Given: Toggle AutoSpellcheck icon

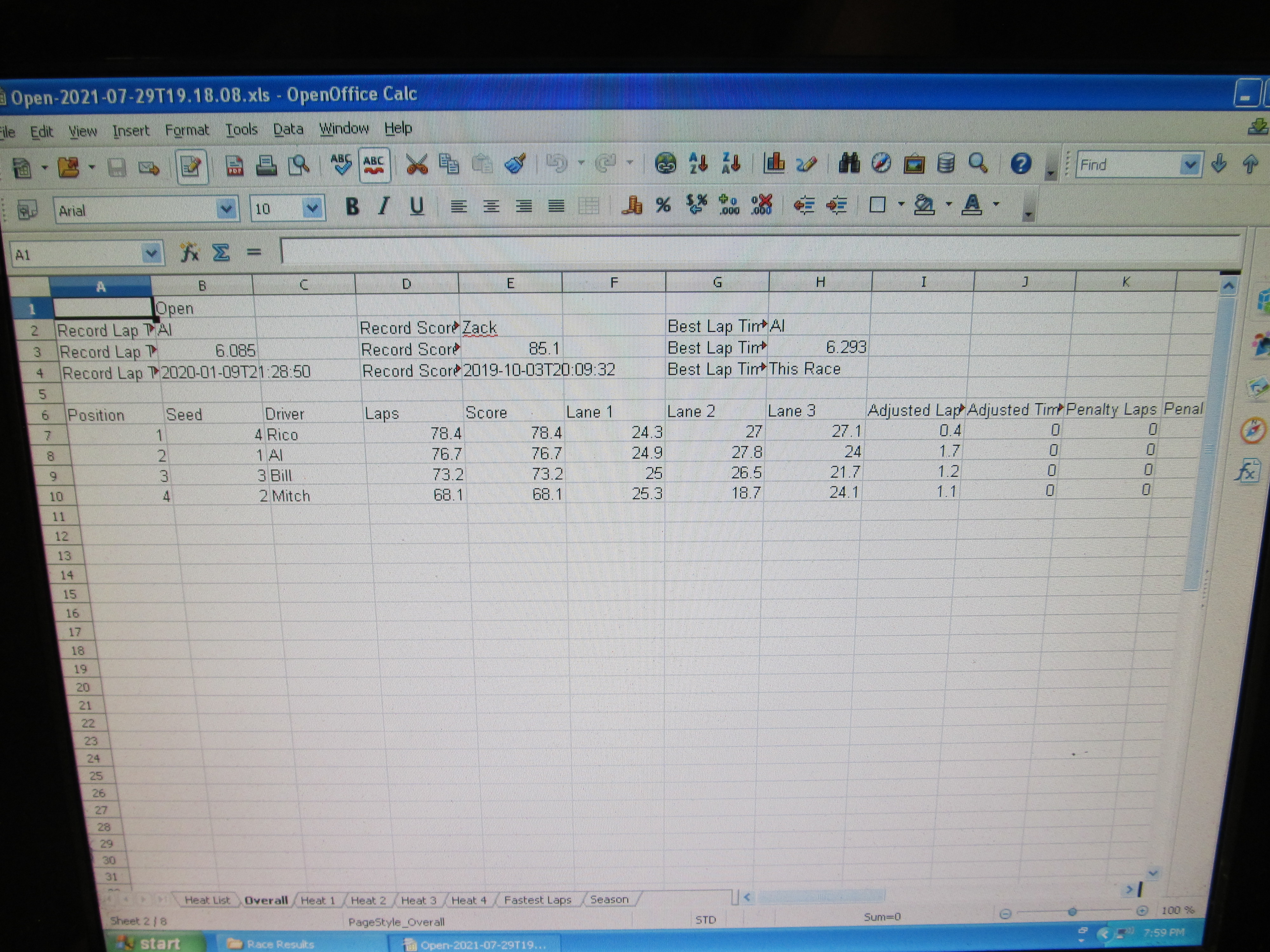Looking at the screenshot, I should point(374,165).
